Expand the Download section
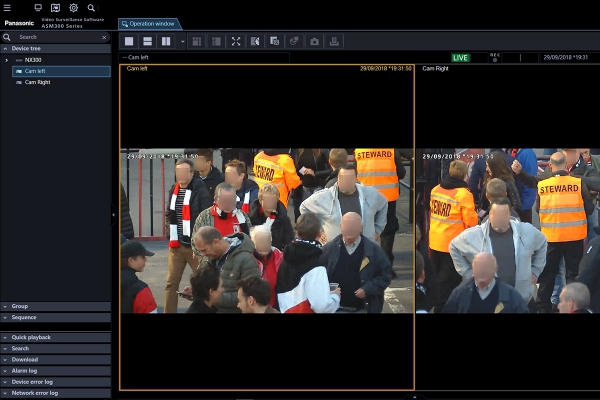600x400 pixels. [56, 359]
